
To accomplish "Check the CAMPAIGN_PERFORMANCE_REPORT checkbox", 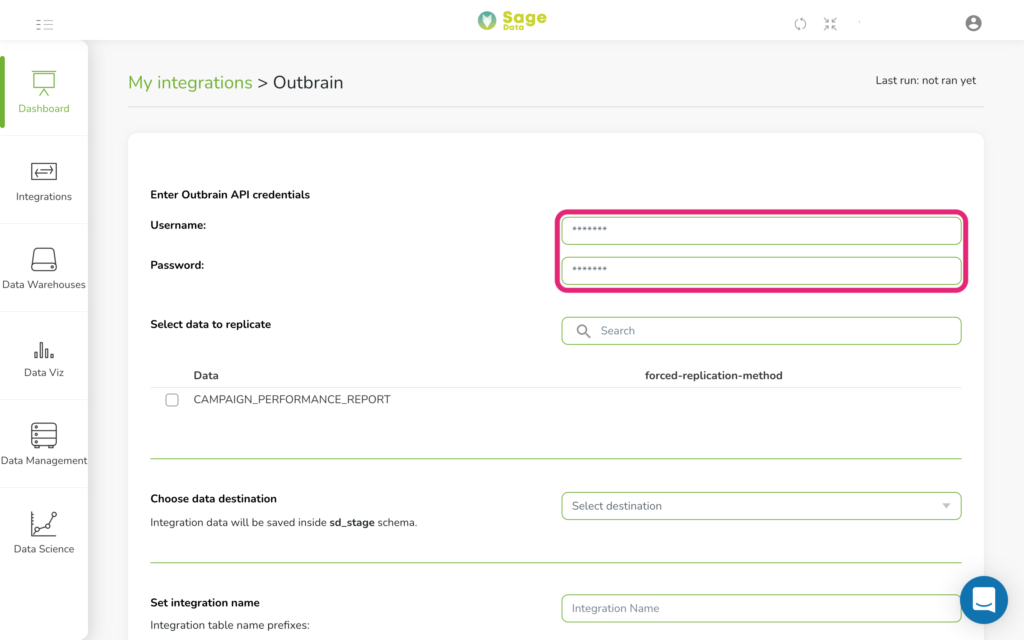I will tap(172, 400).
